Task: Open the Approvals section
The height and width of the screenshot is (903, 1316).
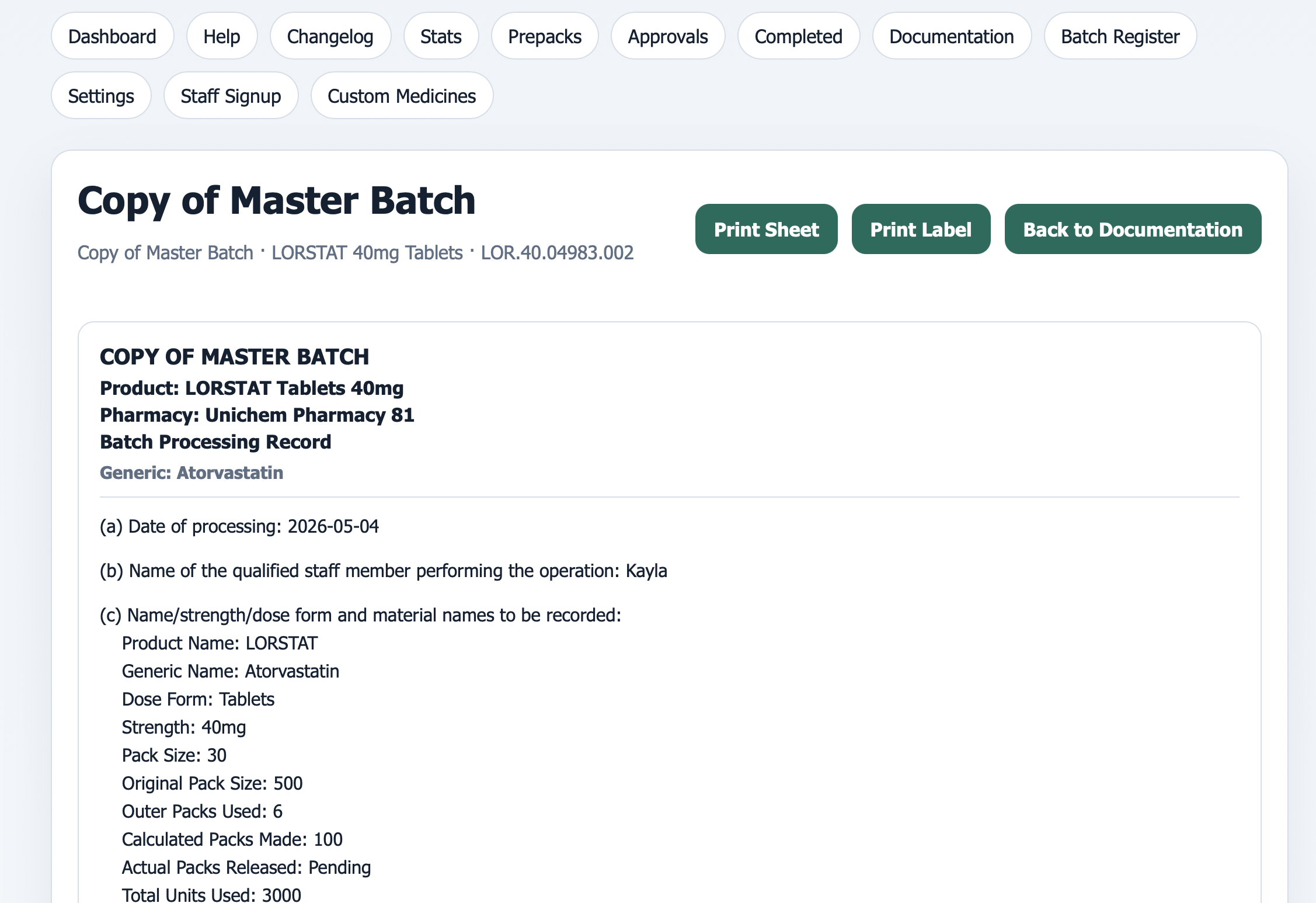Action: tap(668, 36)
